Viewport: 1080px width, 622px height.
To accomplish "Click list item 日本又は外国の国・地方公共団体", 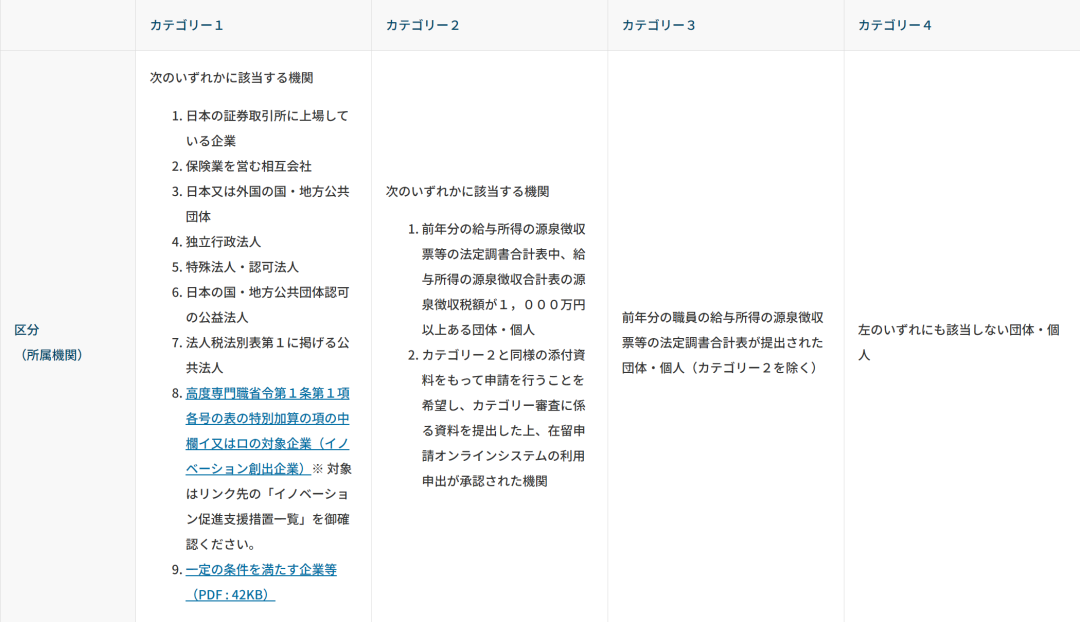I will 267,203.
